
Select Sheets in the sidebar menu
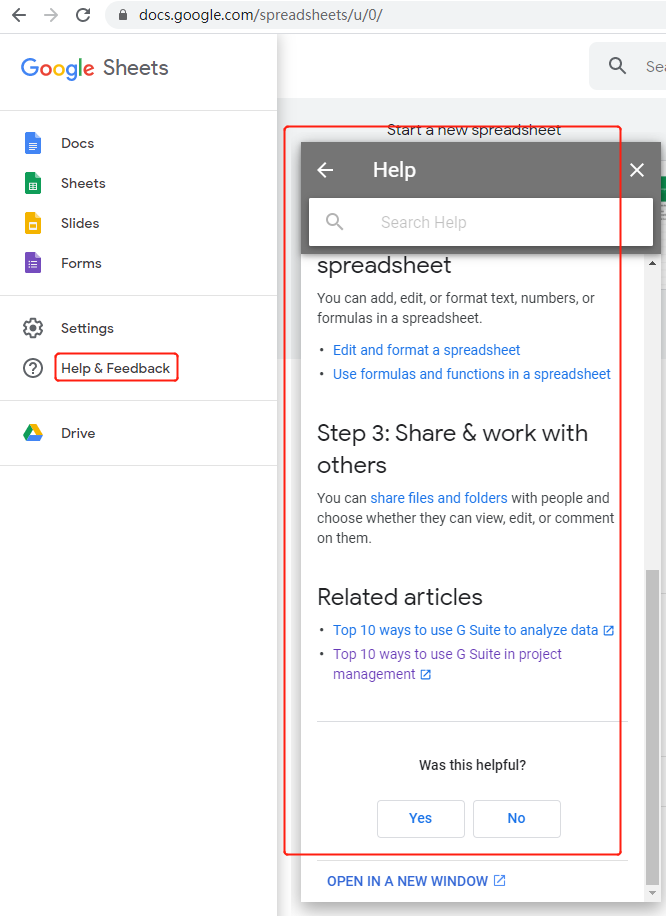[83, 183]
